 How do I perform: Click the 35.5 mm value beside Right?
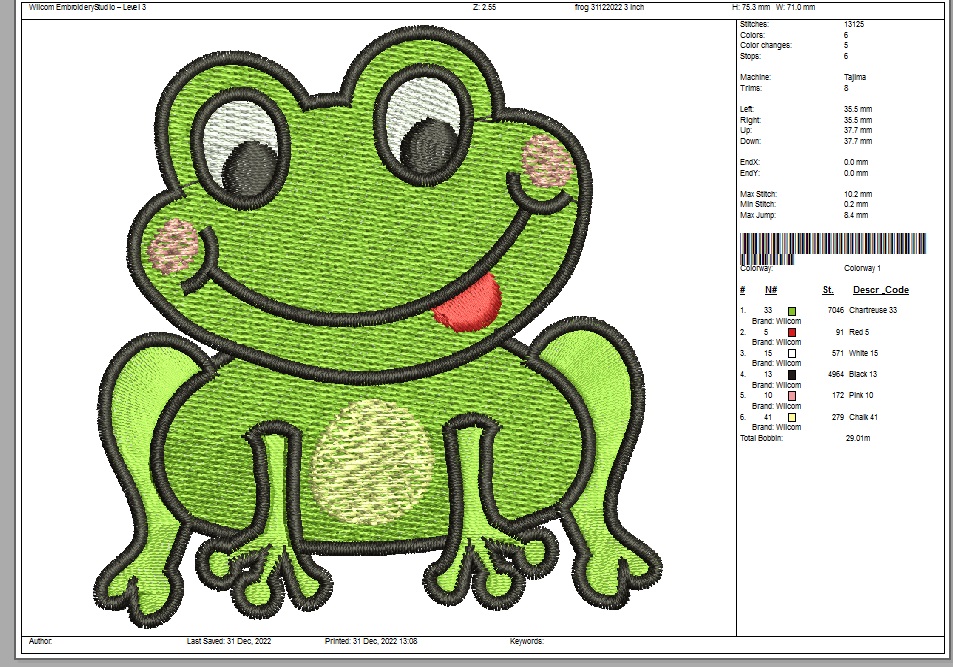coord(858,120)
